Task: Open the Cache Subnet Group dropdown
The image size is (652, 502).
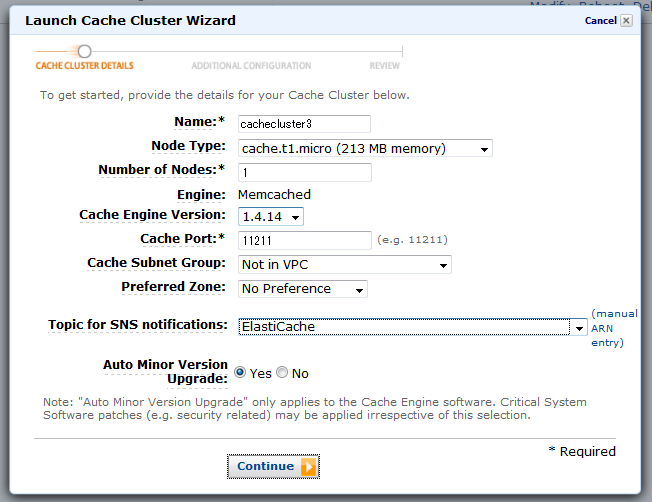Action: tap(345, 265)
